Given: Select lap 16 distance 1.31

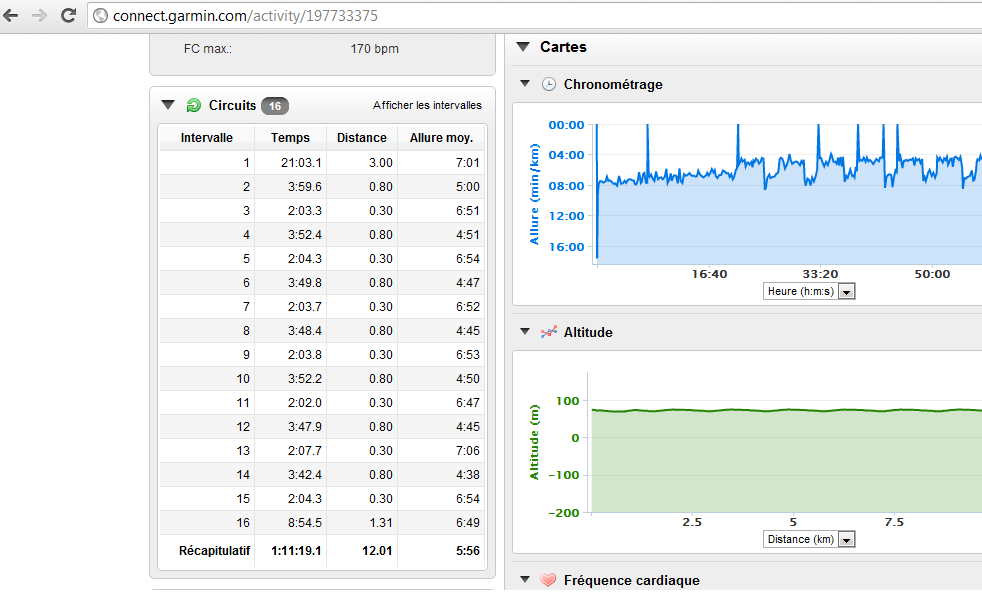Looking at the screenshot, I should [x=381, y=523].
